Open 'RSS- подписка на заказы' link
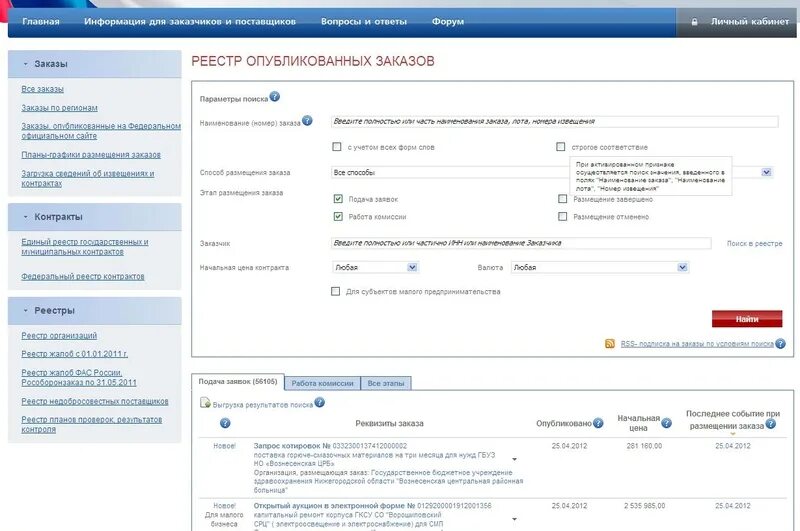This screenshot has height=531, width=800. coord(697,344)
